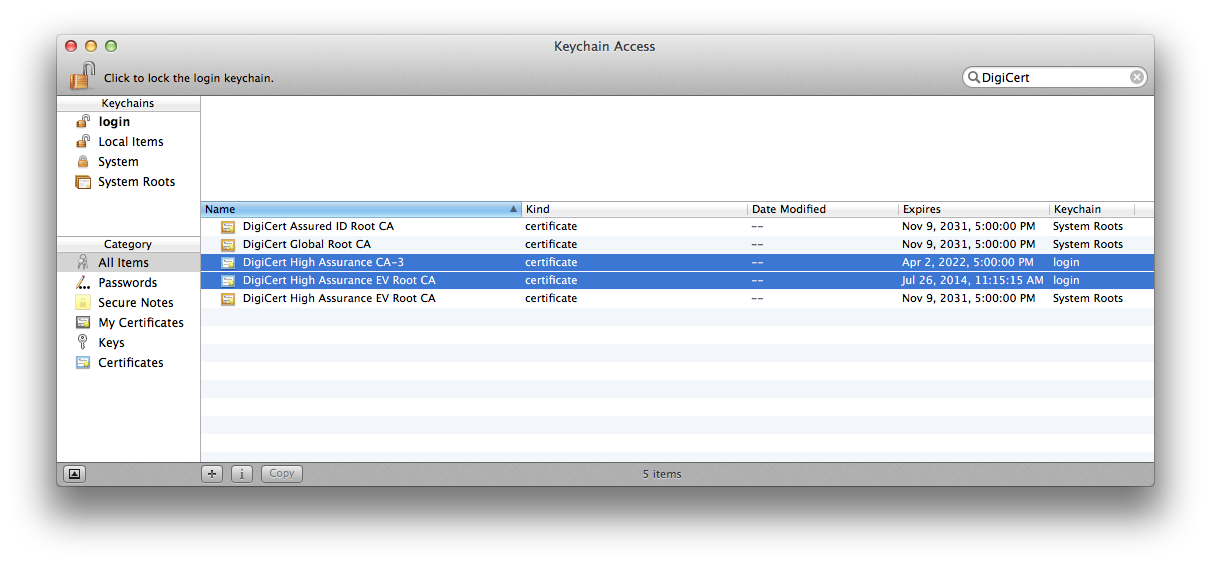Minimize the Keychain Access window
The image size is (1211, 565).
pos(91,46)
